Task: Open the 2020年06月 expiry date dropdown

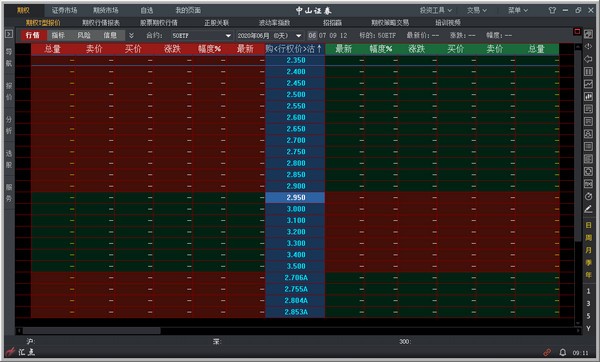Action: tap(269, 36)
